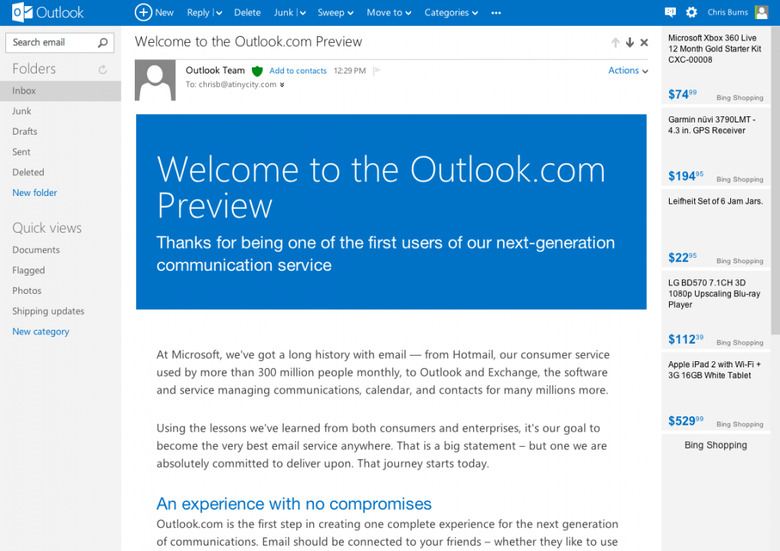Click the search magnifier icon
Viewport: 780px width, 551px height.
click(x=103, y=43)
